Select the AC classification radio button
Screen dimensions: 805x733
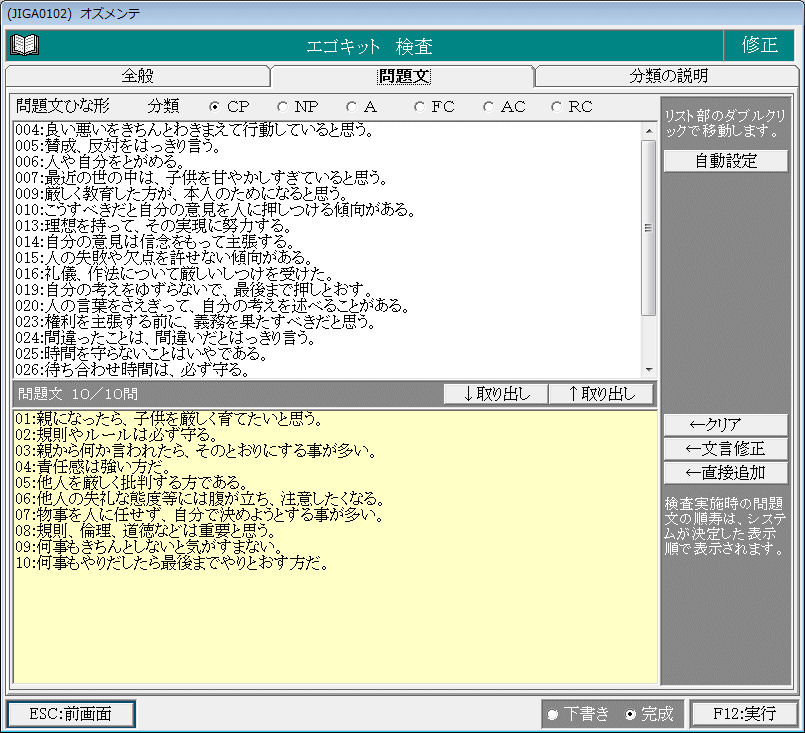point(504,107)
